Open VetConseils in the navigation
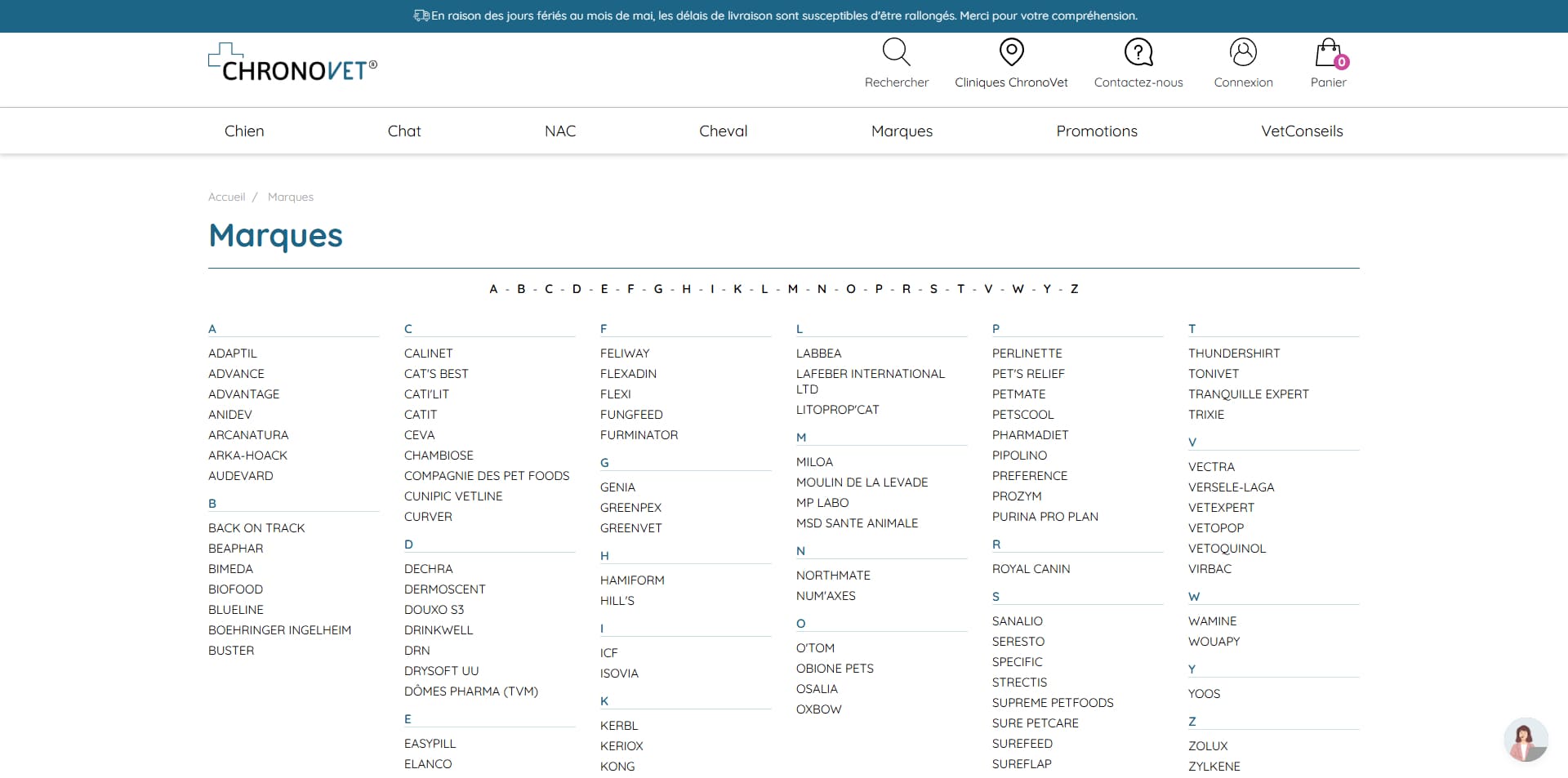The width and height of the screenshot is (1568, 778). point(1302,131)
